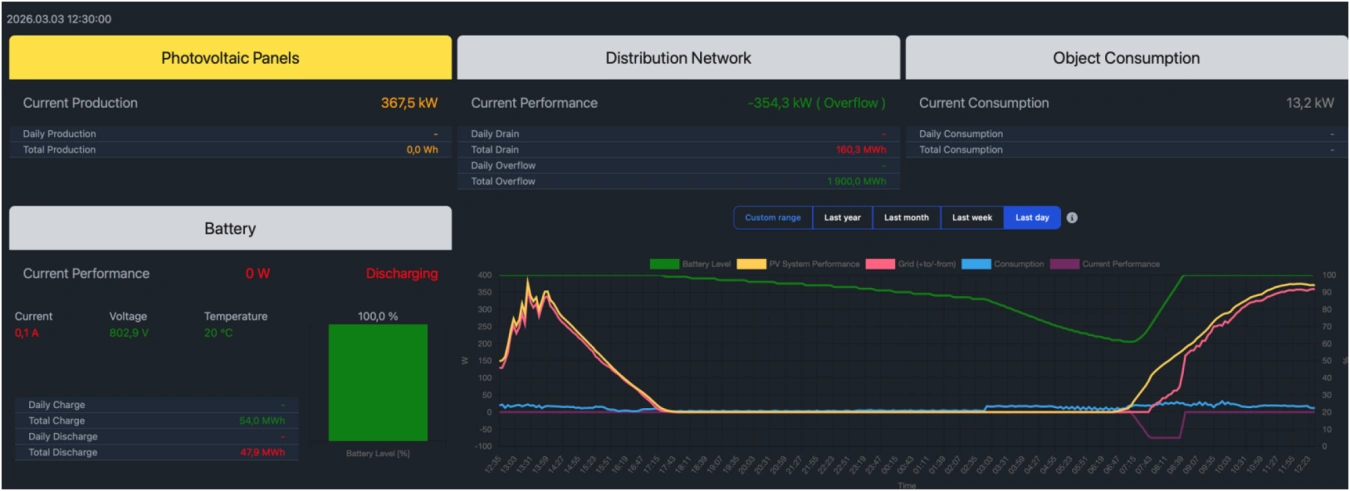Switch chart to Last week
Image resolution: width=1350 pixels, height=491 pixels.
(x=972, y=218)
